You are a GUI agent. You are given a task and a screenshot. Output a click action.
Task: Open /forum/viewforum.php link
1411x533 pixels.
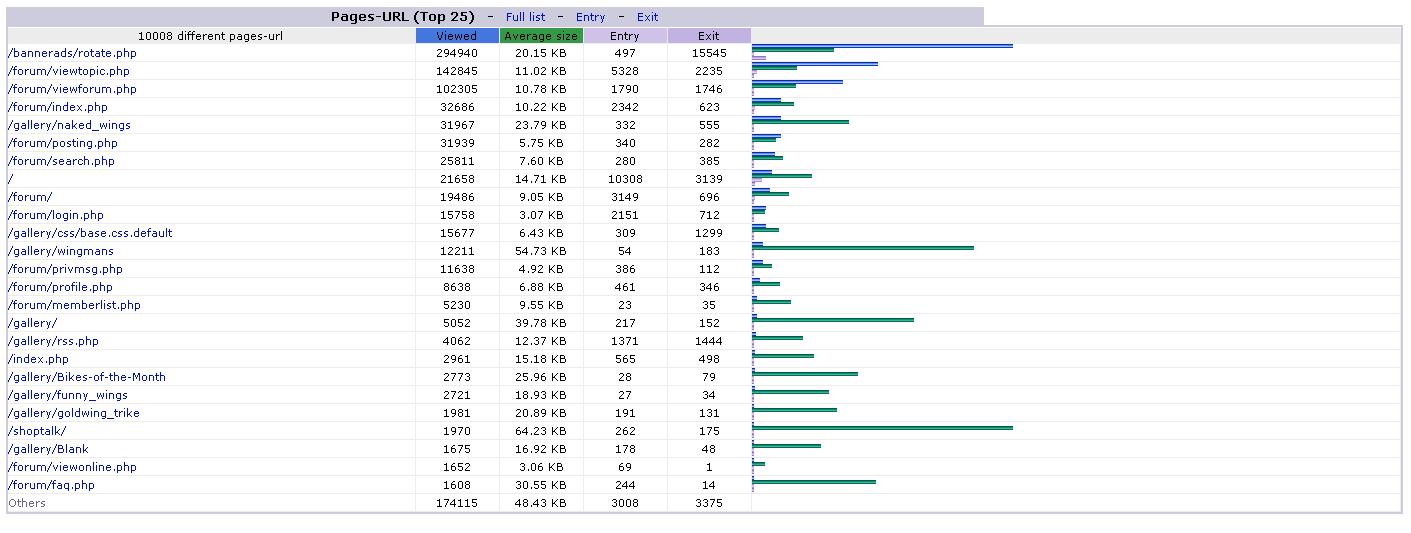pos(72,89)
